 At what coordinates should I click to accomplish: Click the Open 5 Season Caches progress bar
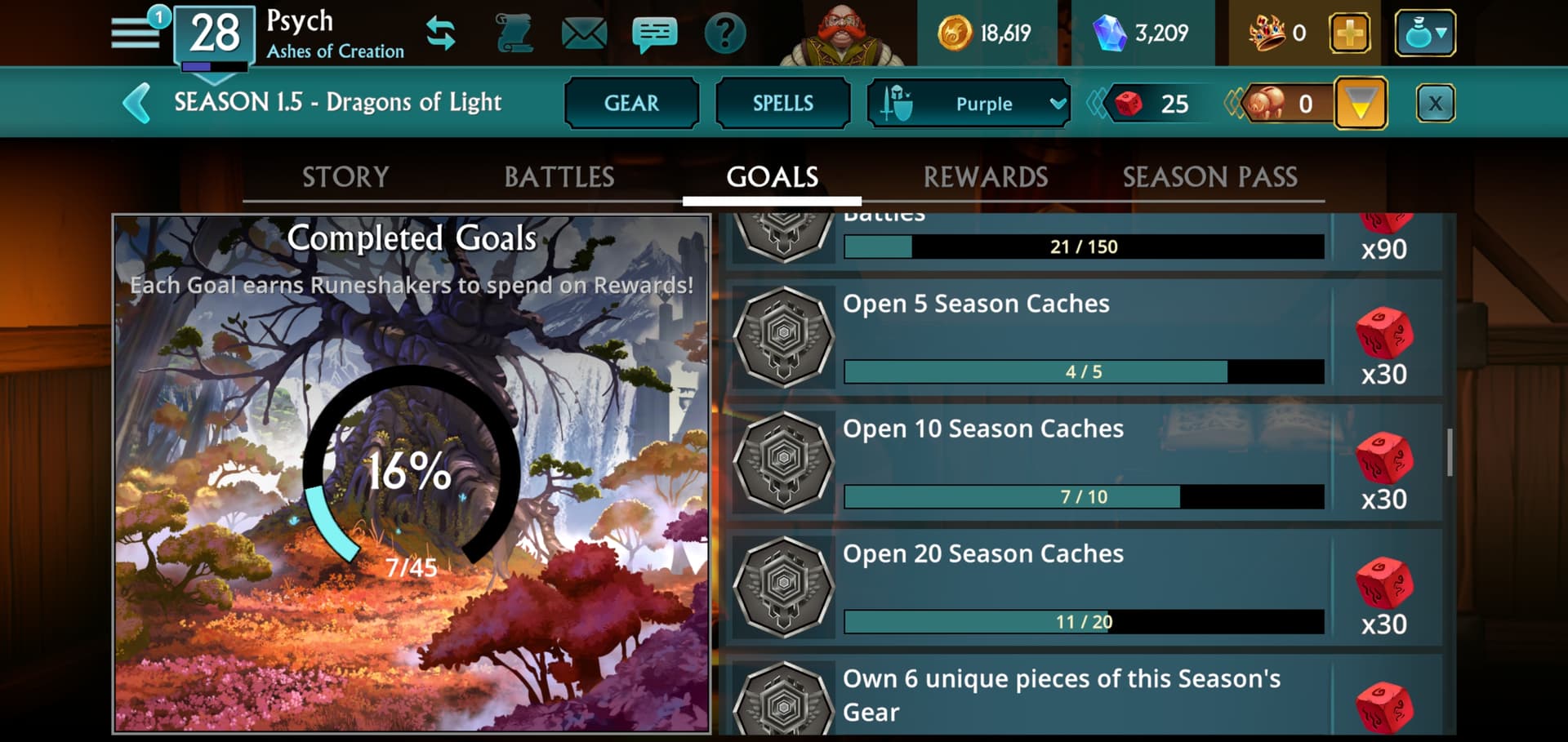(x=1084, y=371)
